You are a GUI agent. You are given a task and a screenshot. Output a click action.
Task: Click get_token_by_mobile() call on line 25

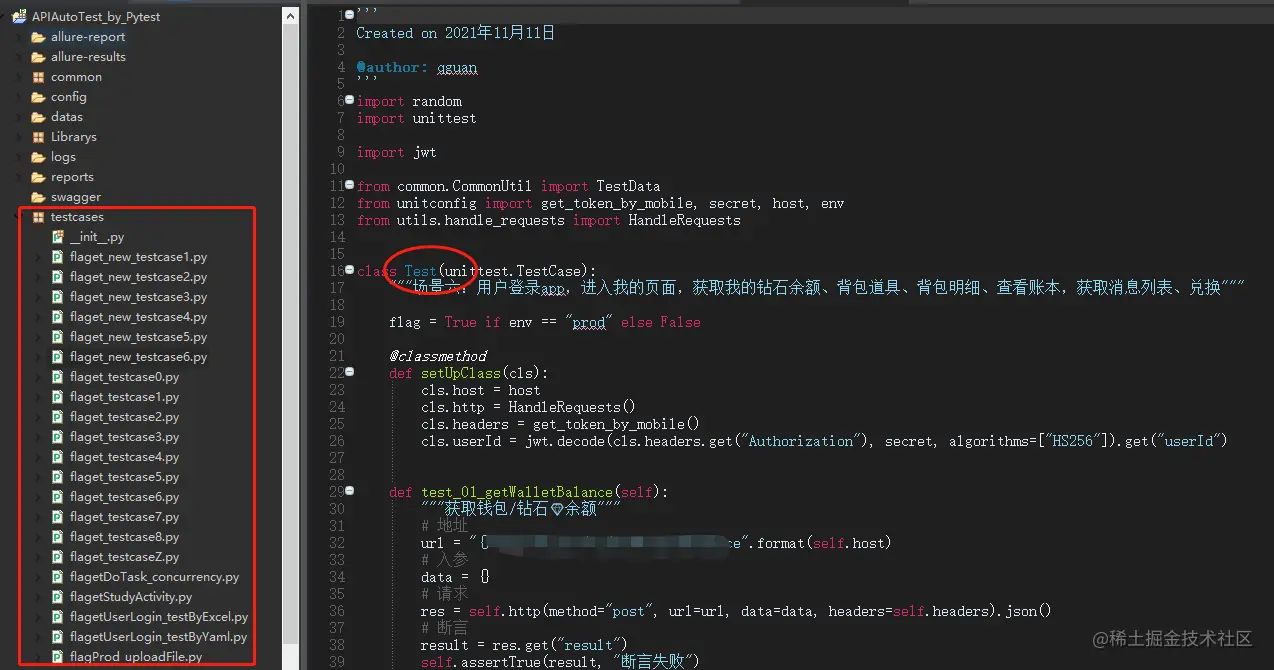[616, 424]
